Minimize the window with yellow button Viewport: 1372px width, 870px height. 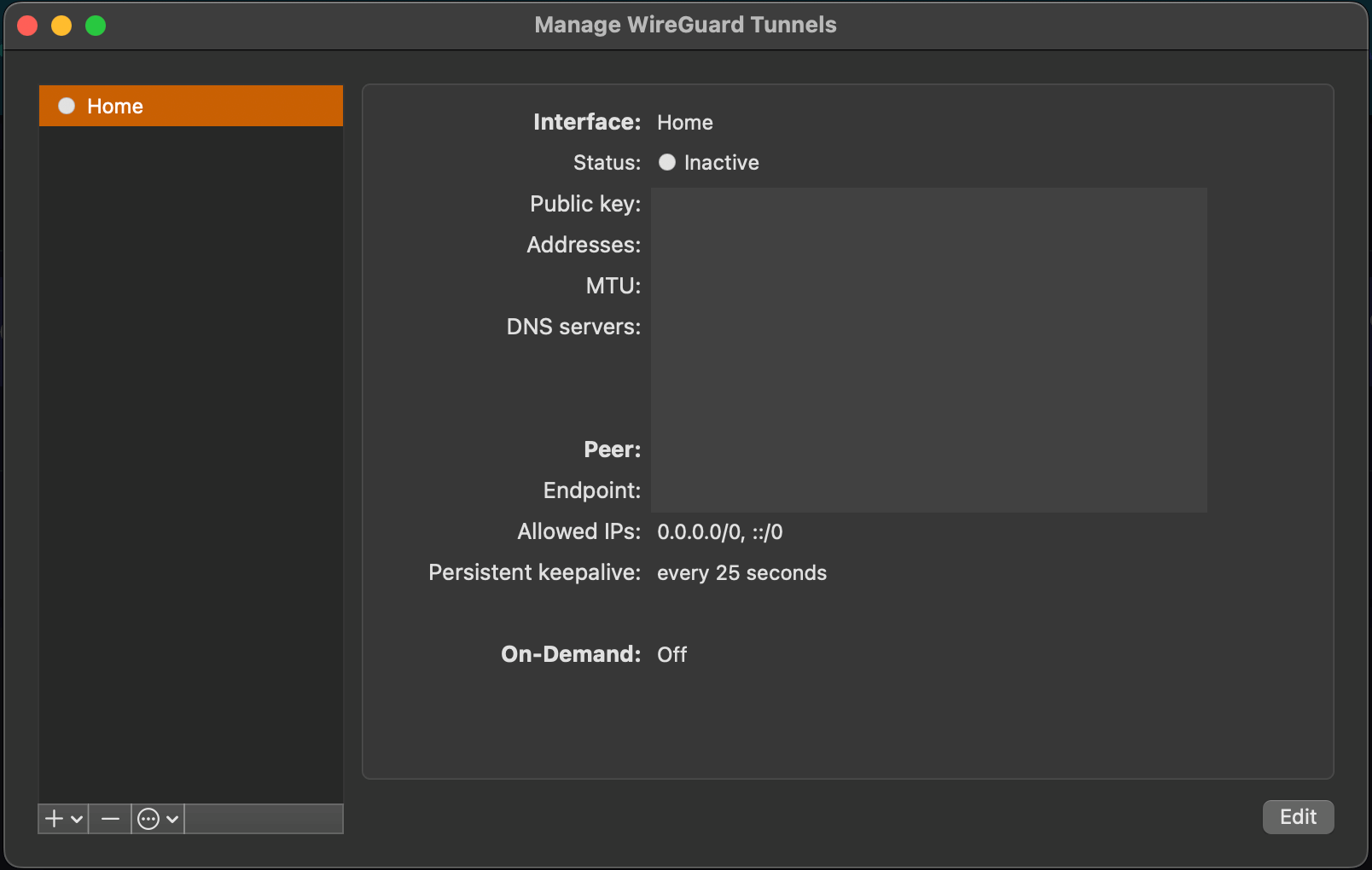(61, 26)
